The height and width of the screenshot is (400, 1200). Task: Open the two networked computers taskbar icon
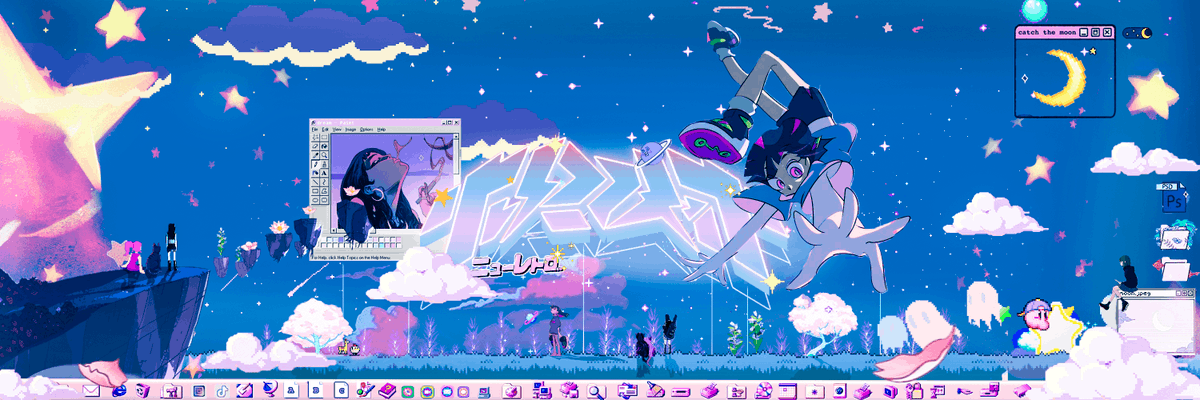[x=541, y=389]
